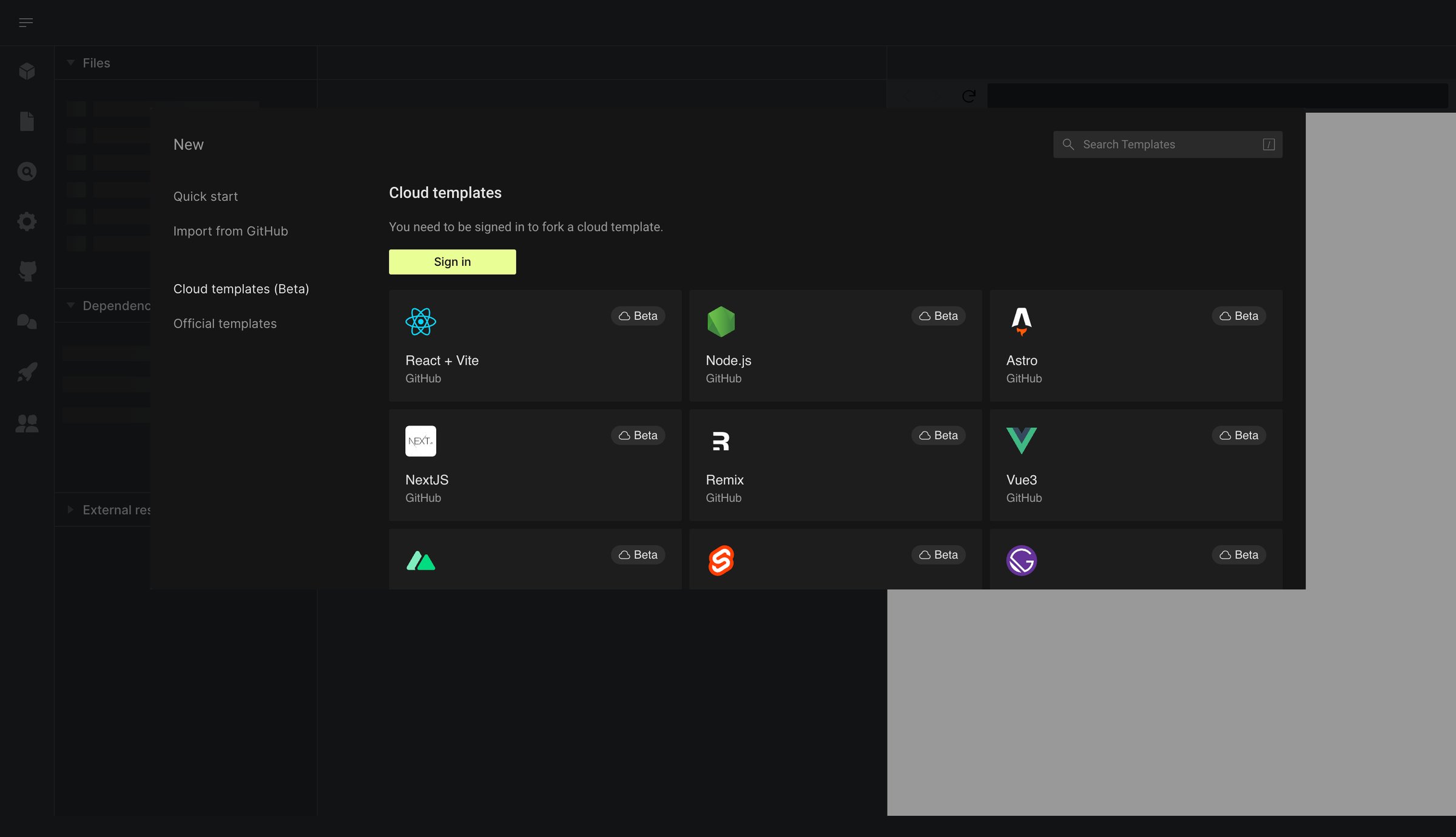Open the Astro template title

coord(1022,361)
